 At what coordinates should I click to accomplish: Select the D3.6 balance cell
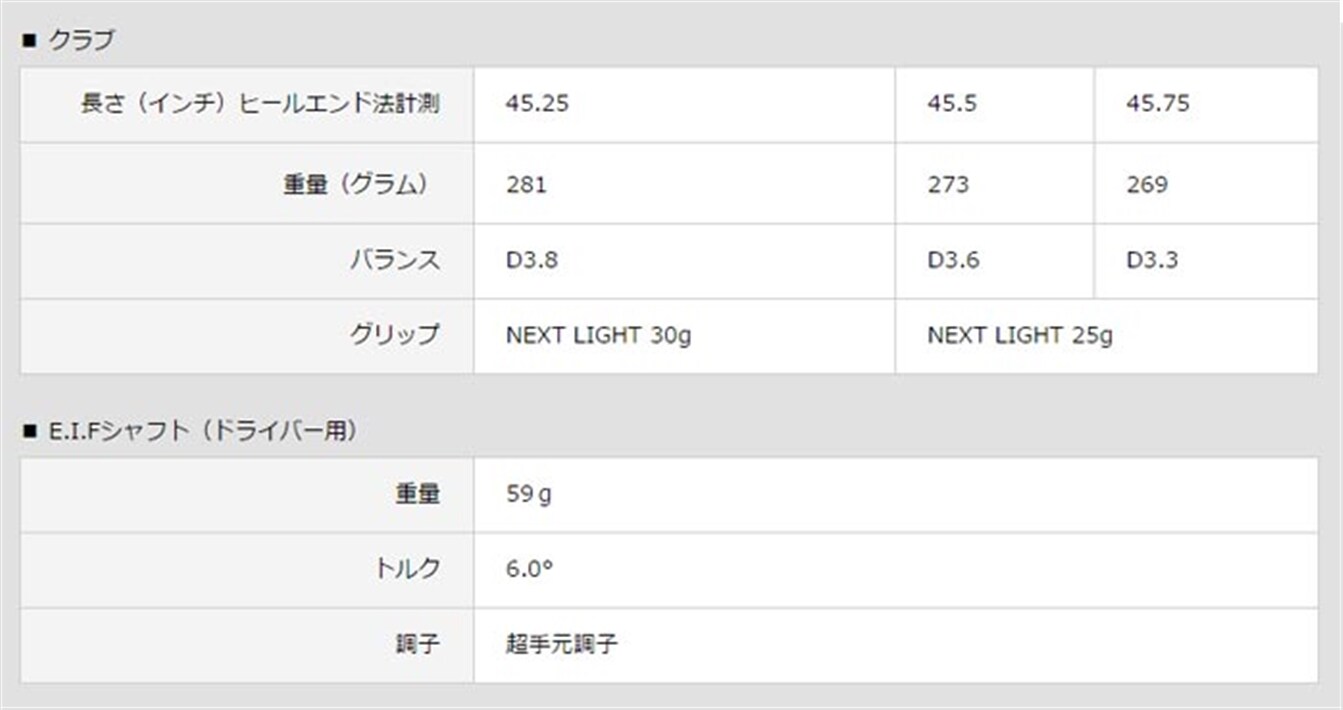click(953, 260)
